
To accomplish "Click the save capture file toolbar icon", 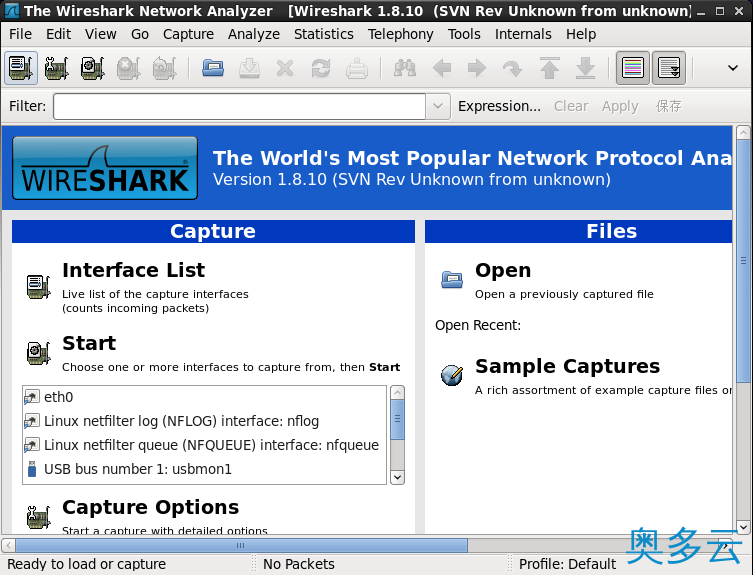I will (249, 68).
